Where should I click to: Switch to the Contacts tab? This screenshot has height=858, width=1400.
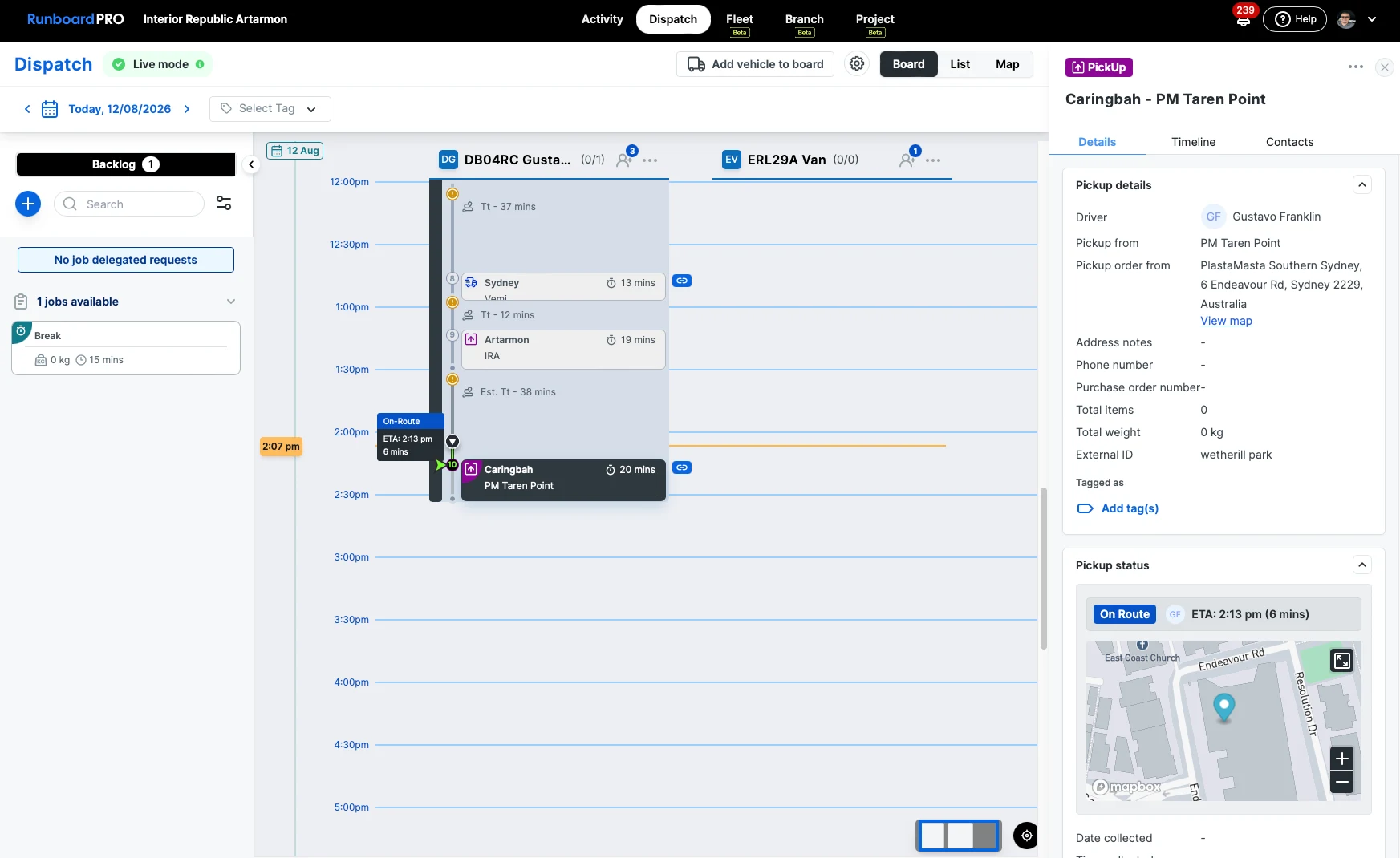click(x=1289, y=142)
